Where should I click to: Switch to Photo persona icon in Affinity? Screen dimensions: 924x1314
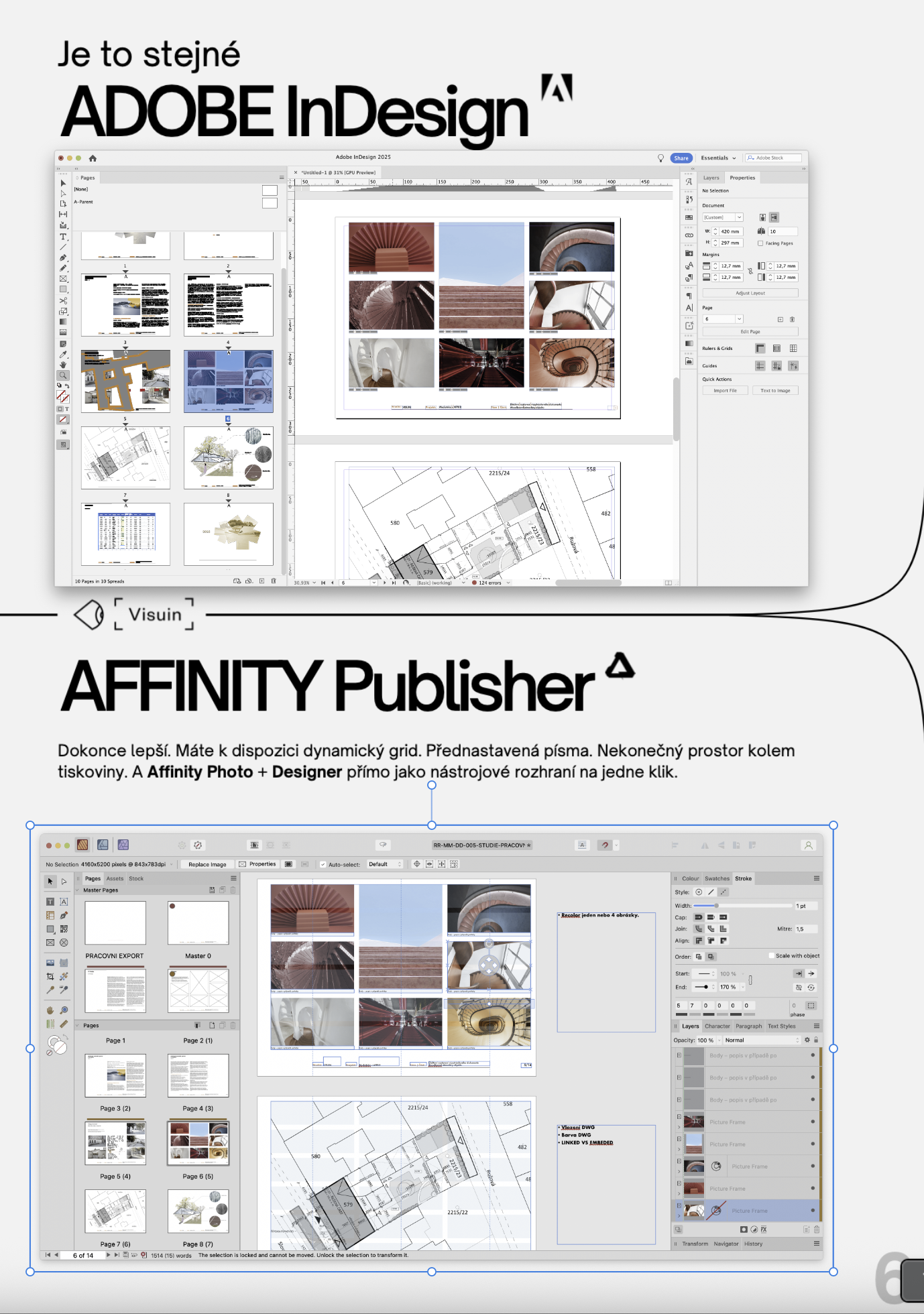(x=123, y=845)
